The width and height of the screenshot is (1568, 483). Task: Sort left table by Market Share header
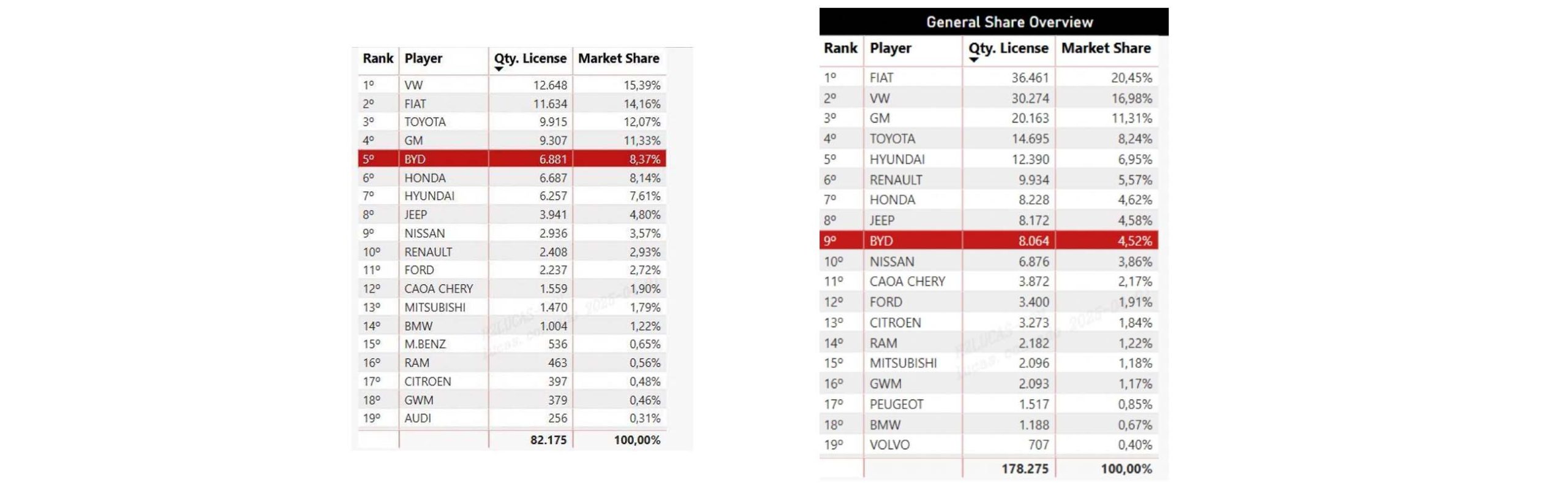click(618, 58)
